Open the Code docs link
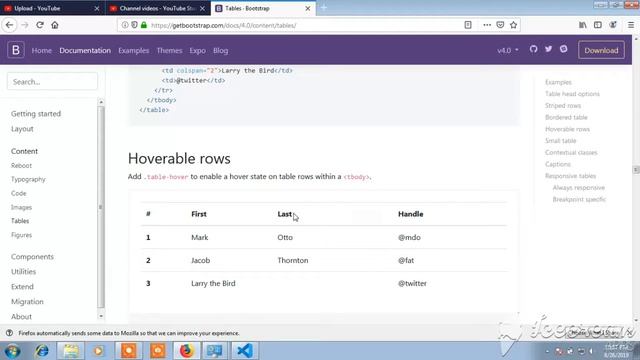 point(19,193)
